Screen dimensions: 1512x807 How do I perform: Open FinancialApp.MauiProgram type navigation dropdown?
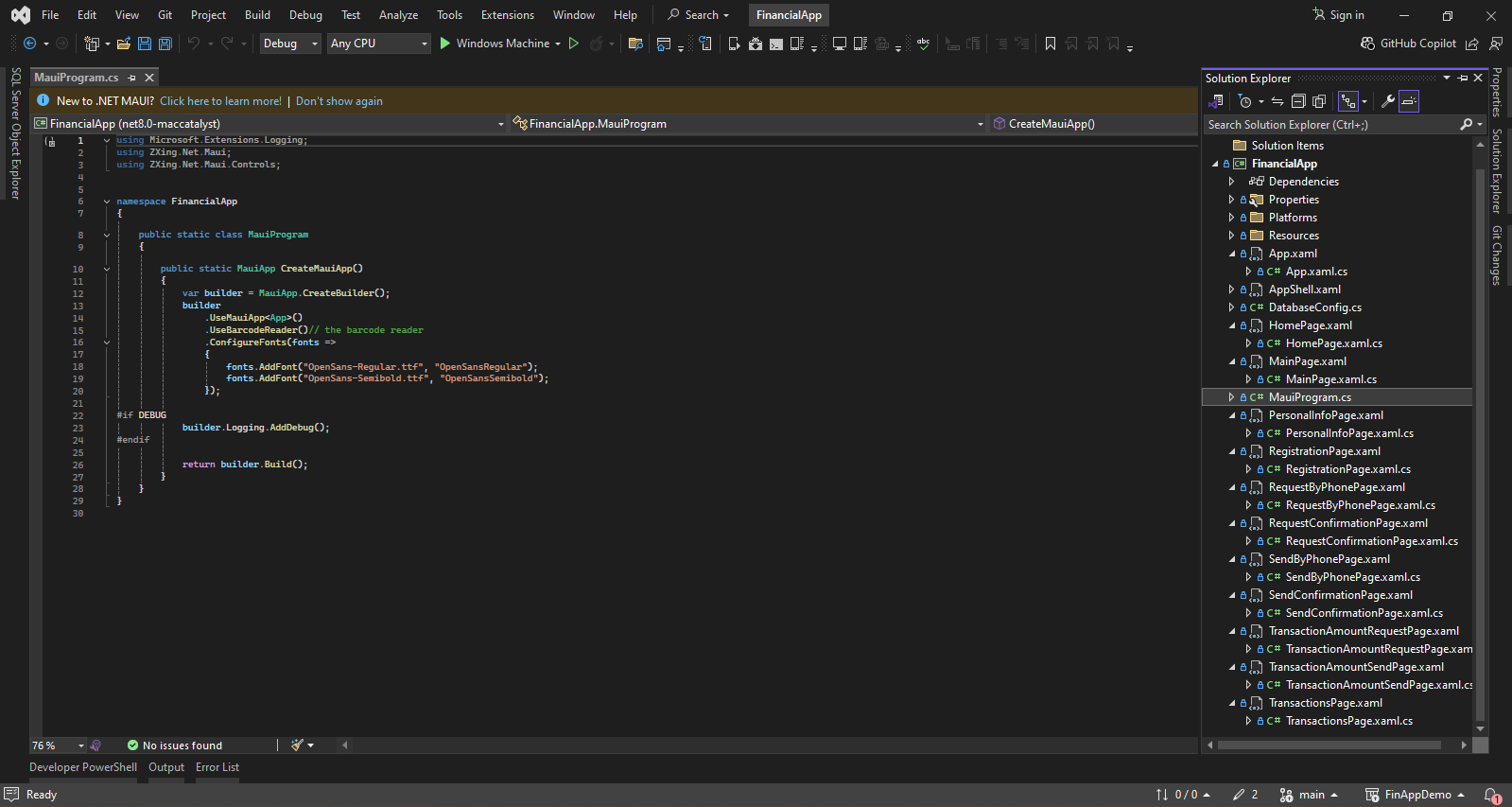pyautogui.click(x=749, y=124)
